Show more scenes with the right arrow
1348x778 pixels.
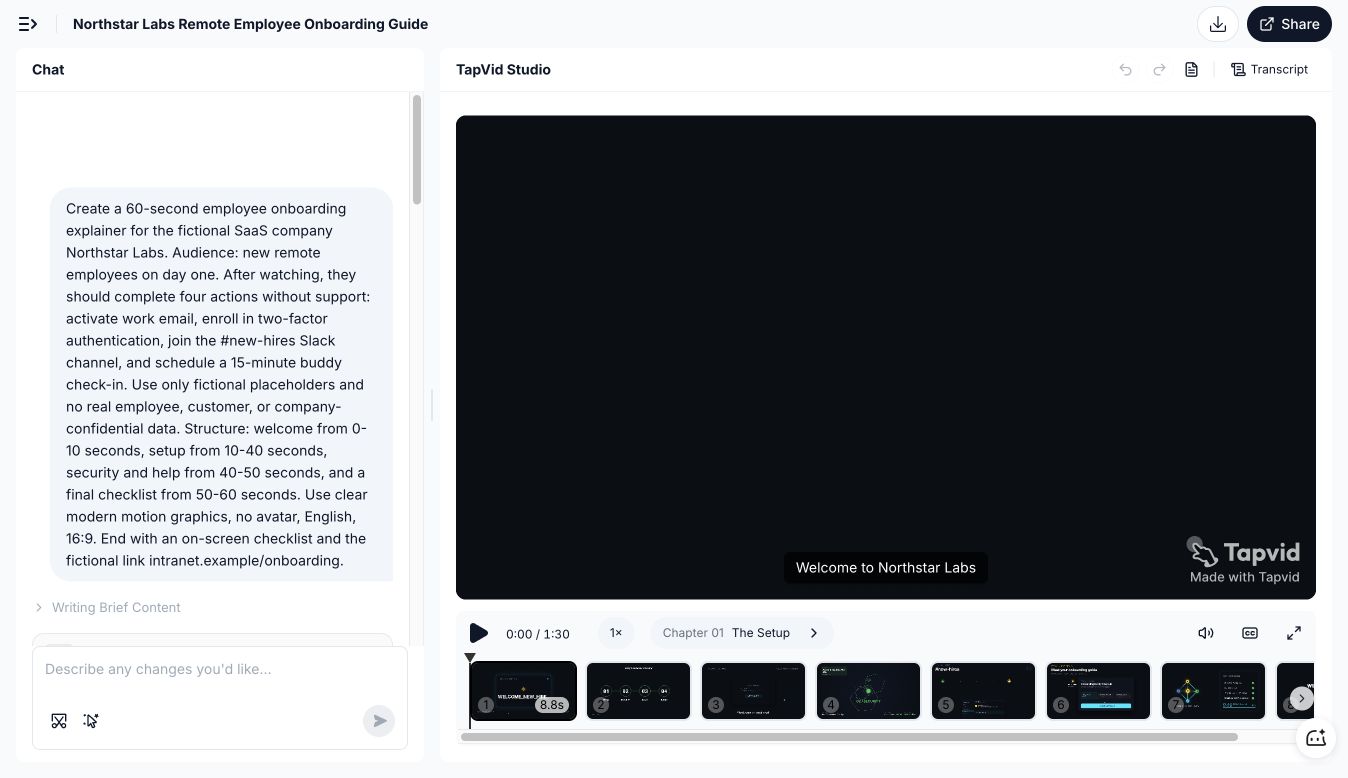1301,698
